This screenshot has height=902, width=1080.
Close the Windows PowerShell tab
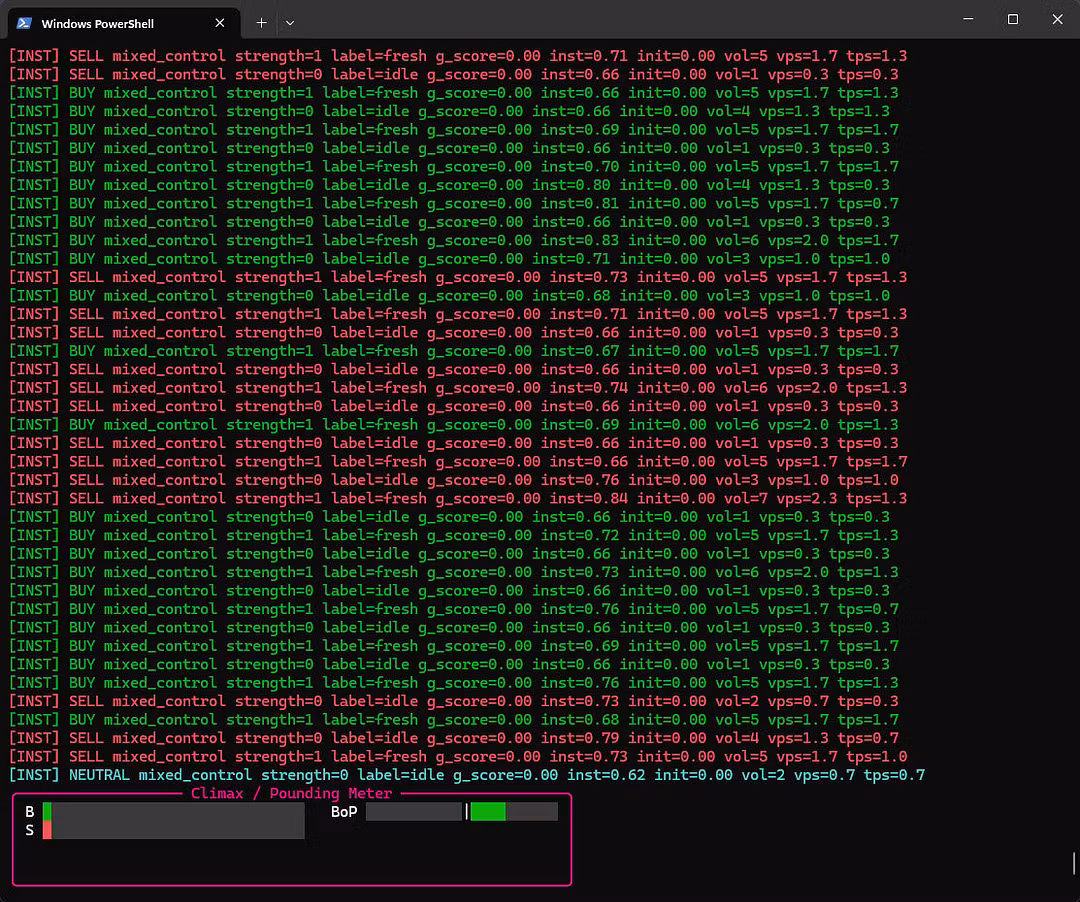220,23
